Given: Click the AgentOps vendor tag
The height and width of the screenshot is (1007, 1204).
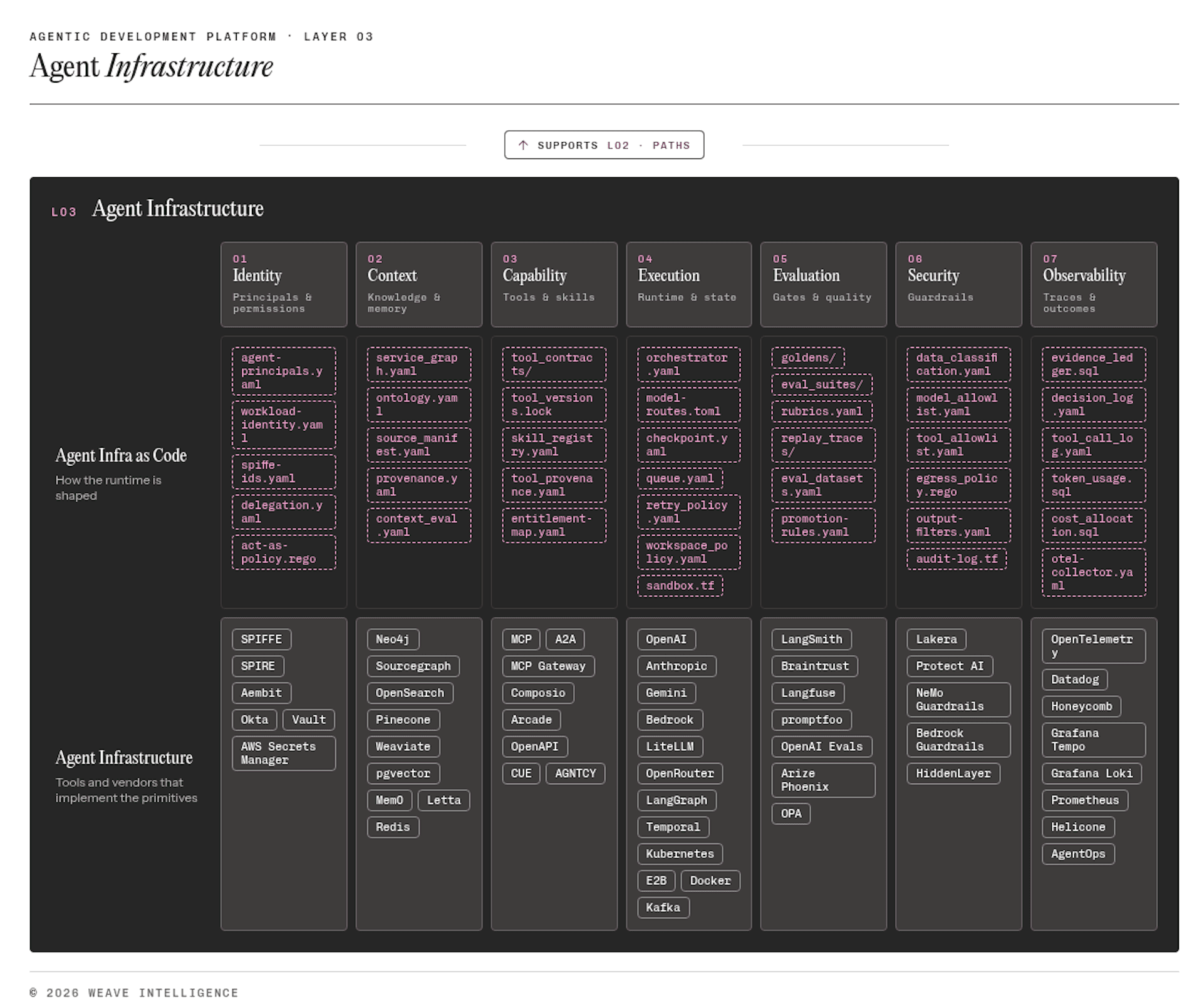Looking at the screenshot, I should (1079, 854).
